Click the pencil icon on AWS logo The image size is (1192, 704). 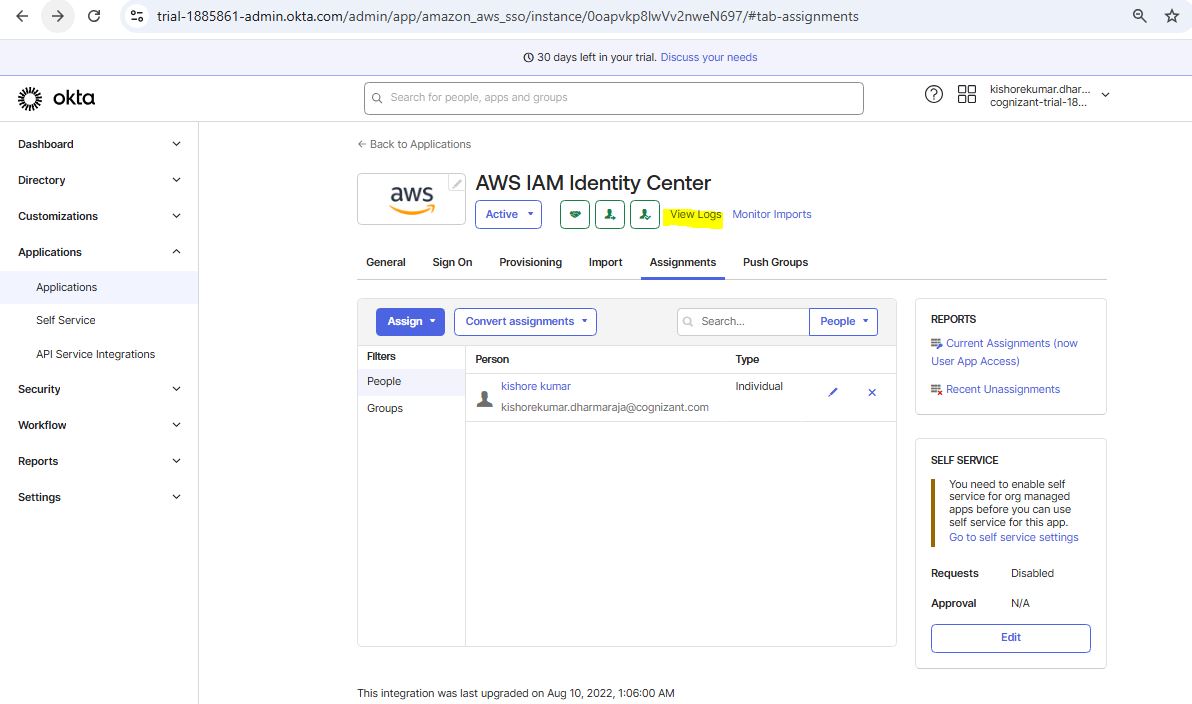456,183
